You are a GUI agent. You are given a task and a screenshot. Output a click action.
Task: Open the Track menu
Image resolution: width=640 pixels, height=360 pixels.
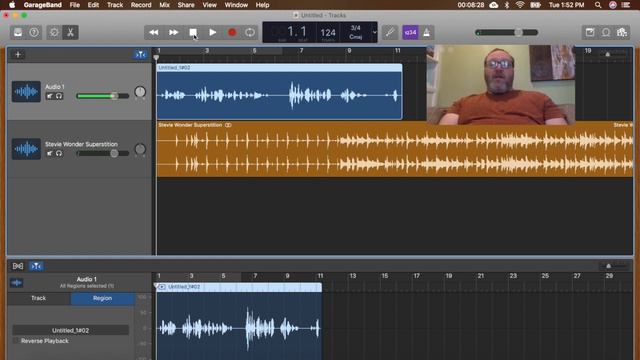click(x=115, y=5)
